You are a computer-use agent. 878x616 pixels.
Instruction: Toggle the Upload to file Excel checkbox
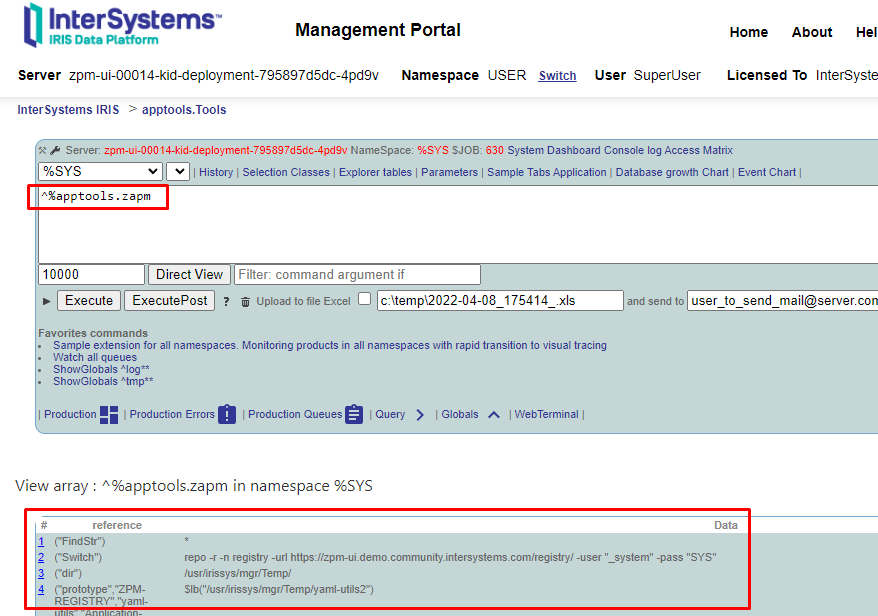point(365,299)
